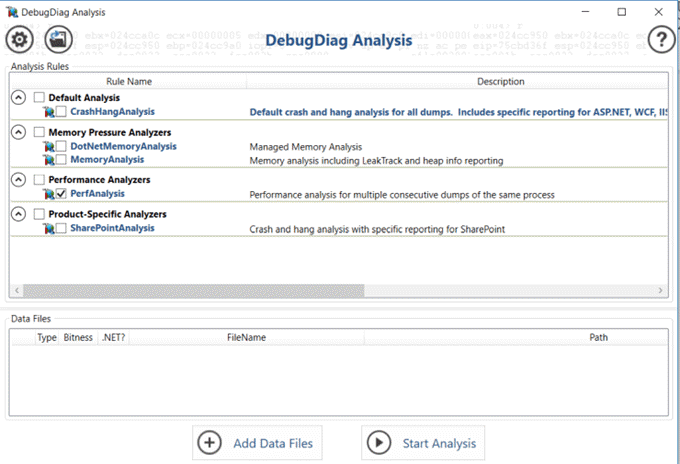
Task: Click the Rule Name column header
Action: coord(128,81)
